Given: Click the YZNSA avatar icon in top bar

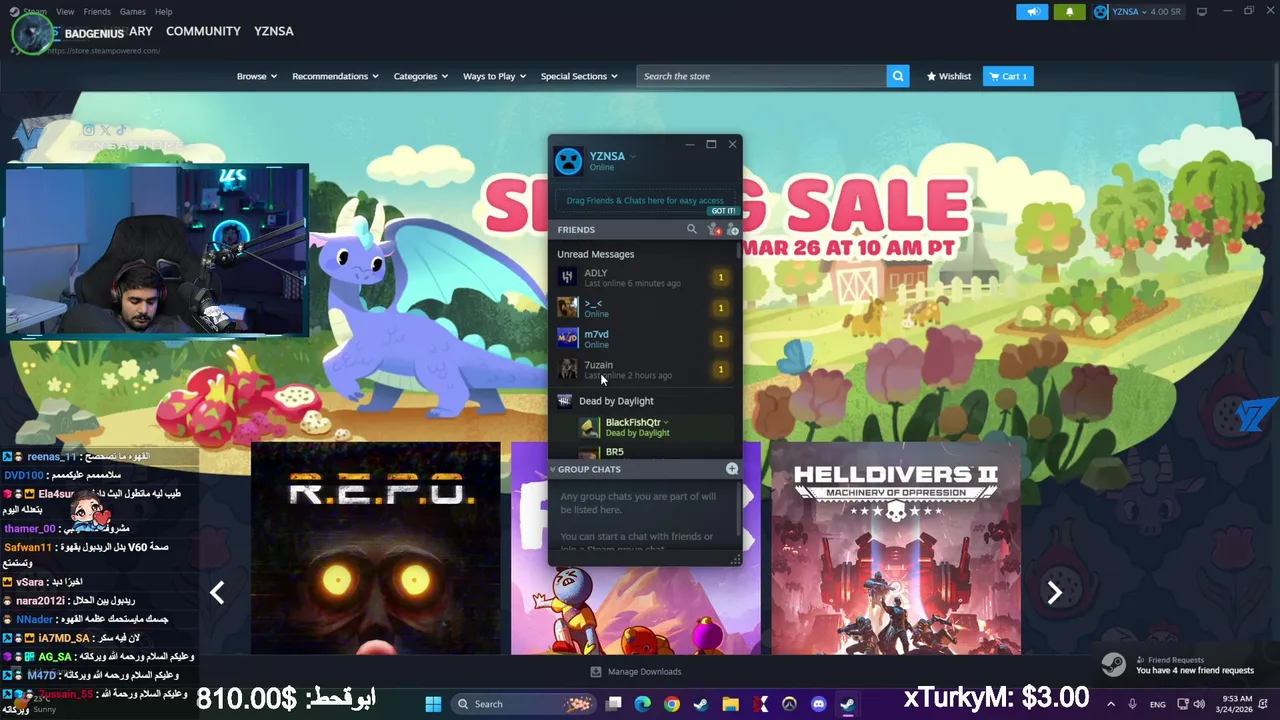Looking at the screenshot, I should (1101, 12).
